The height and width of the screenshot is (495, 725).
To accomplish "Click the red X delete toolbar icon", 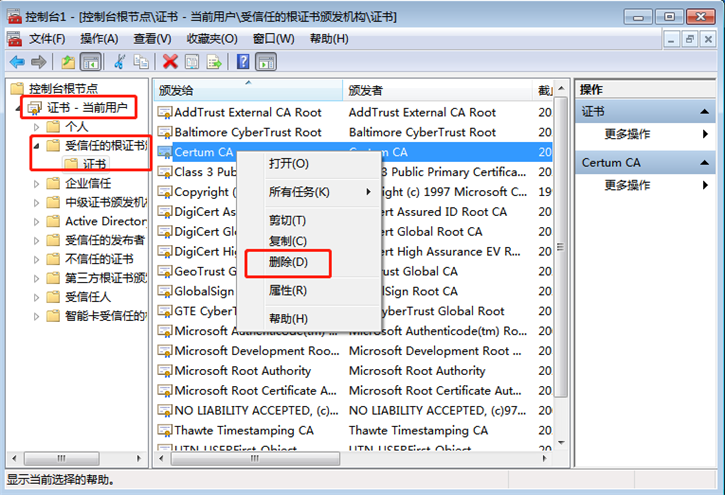I will [x=170, y=62].
